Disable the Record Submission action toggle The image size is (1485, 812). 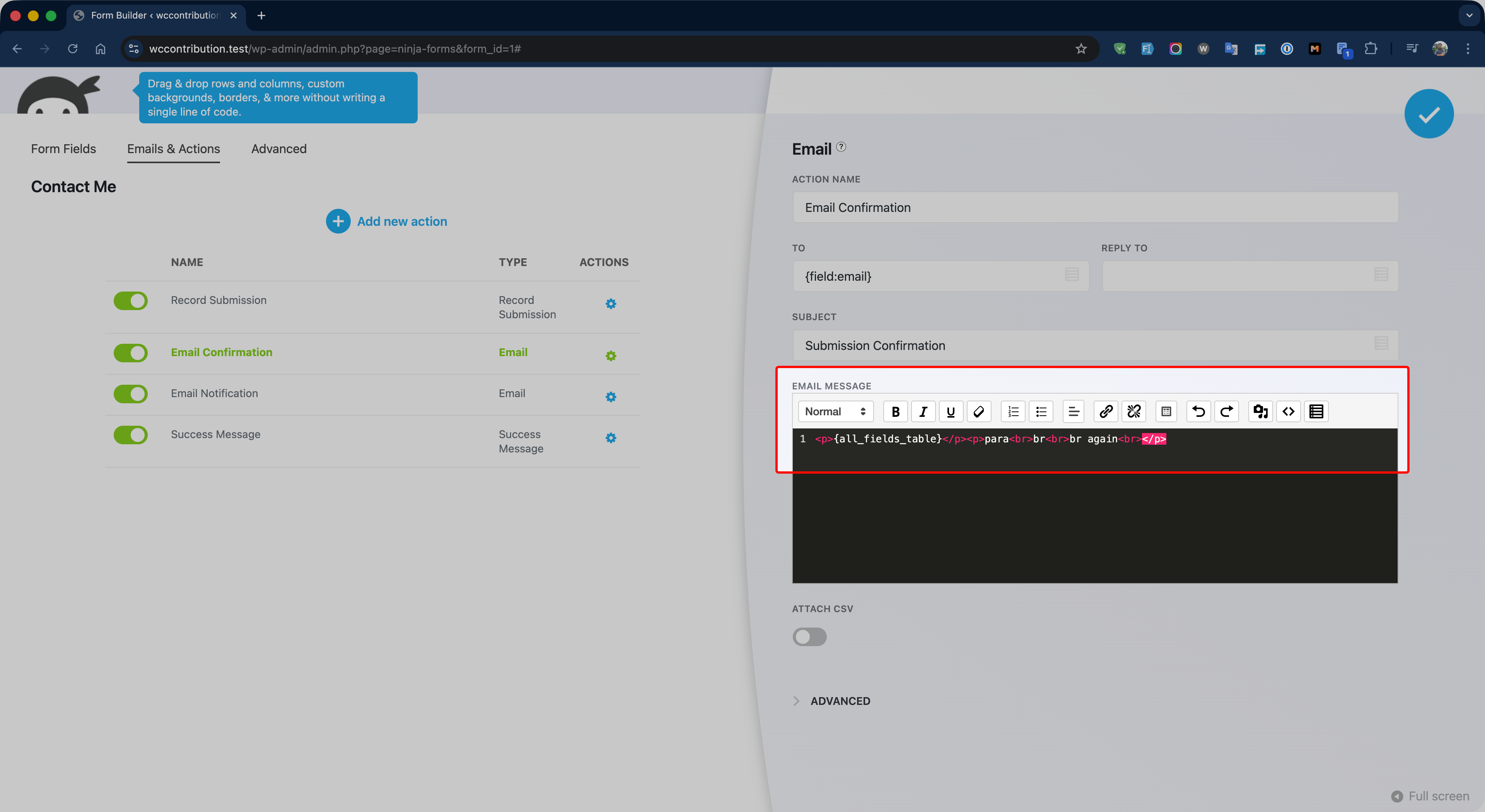click(x=131, y=301)
